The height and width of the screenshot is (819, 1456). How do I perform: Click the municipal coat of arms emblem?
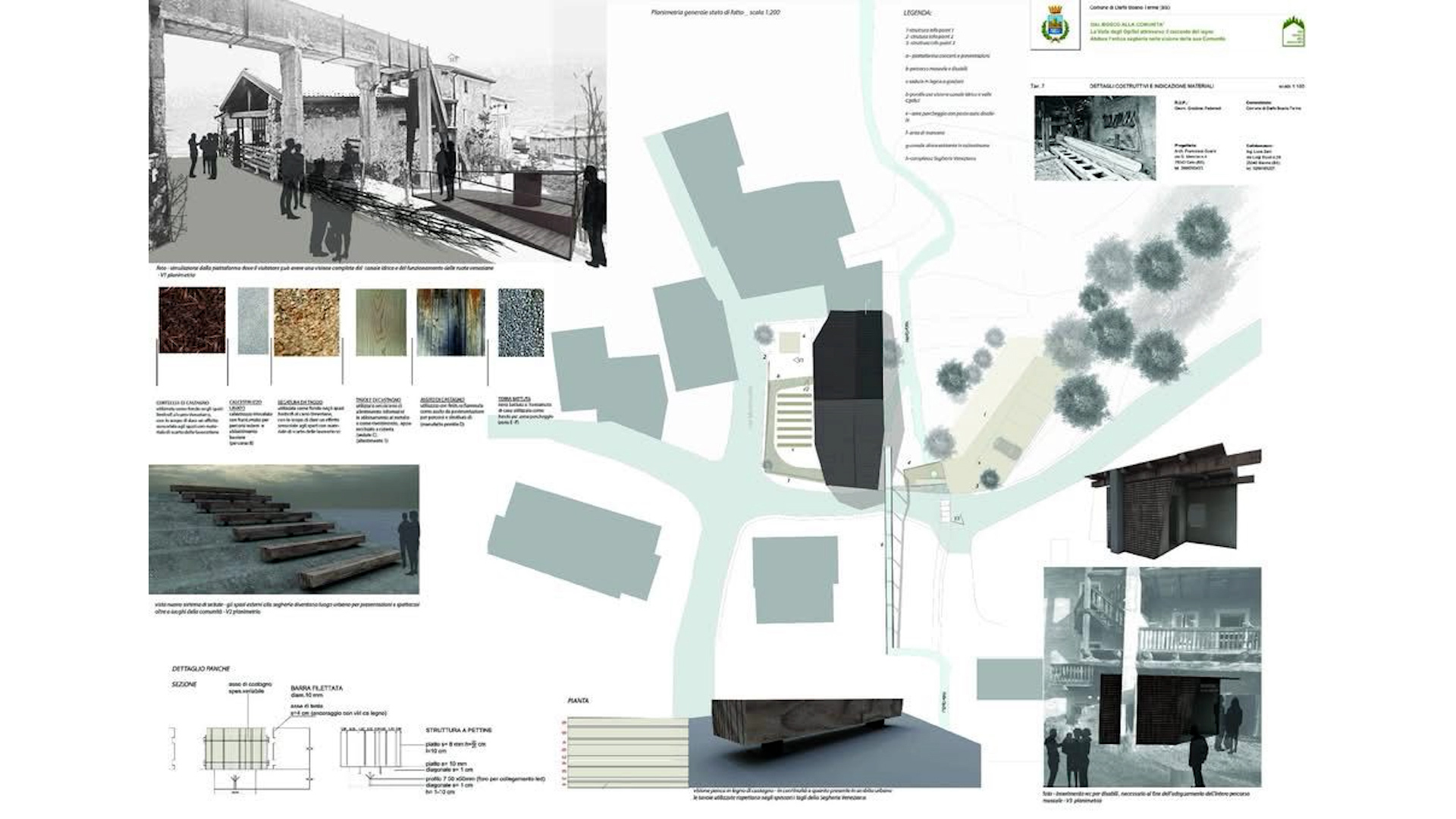pyautogui.click(x=1053, y=25)
